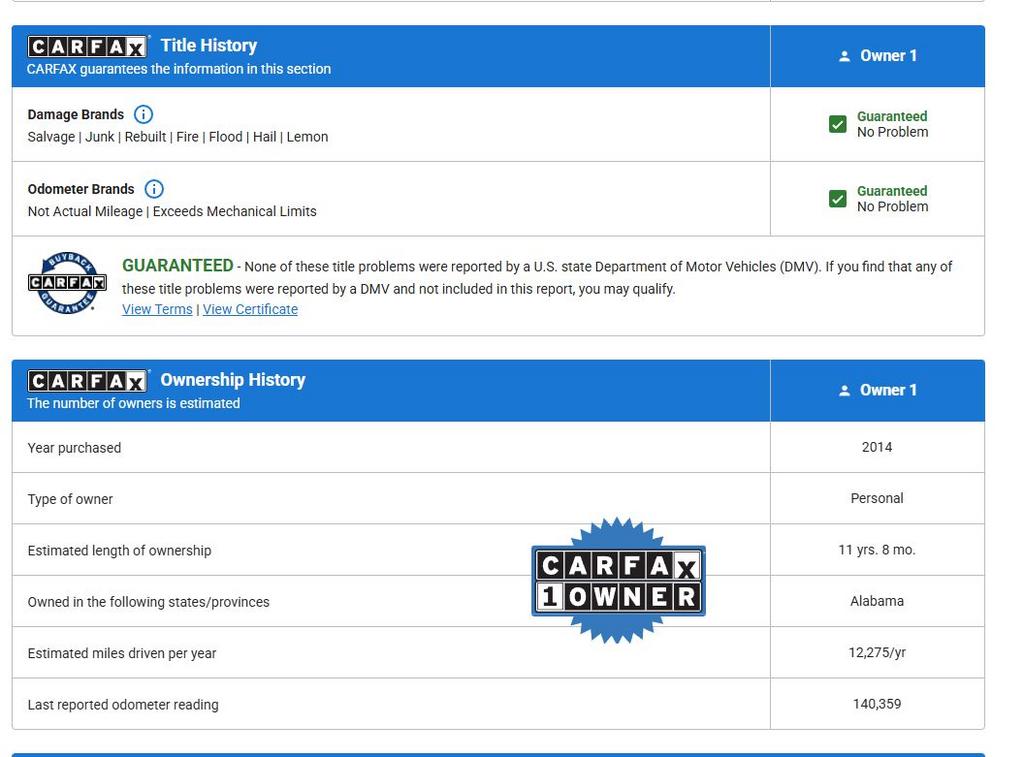Select the 140,359 odometer reading value

click(x=876, y=704)
